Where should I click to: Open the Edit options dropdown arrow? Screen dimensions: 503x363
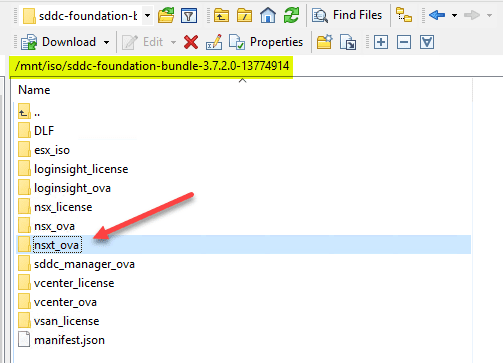click(x=173, y=42)
